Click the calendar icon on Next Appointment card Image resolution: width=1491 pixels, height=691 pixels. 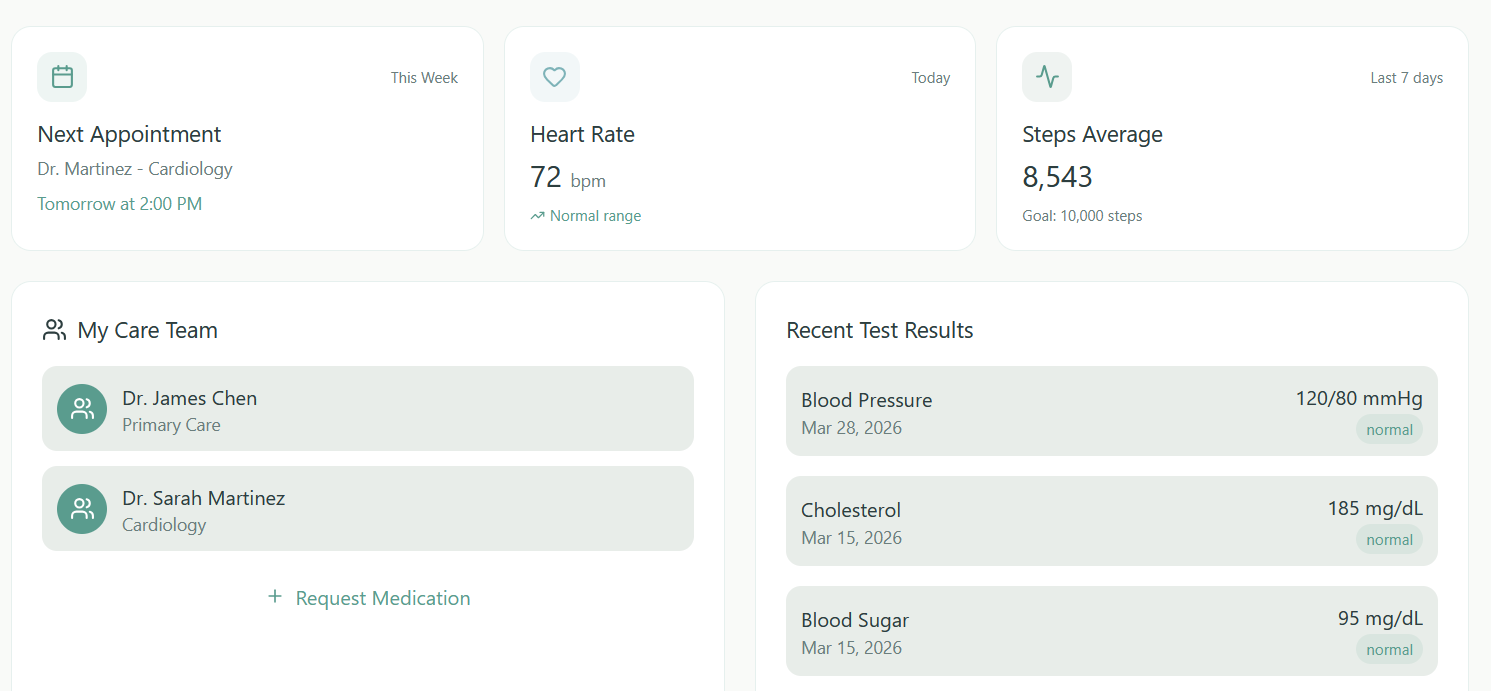[62, 77]
